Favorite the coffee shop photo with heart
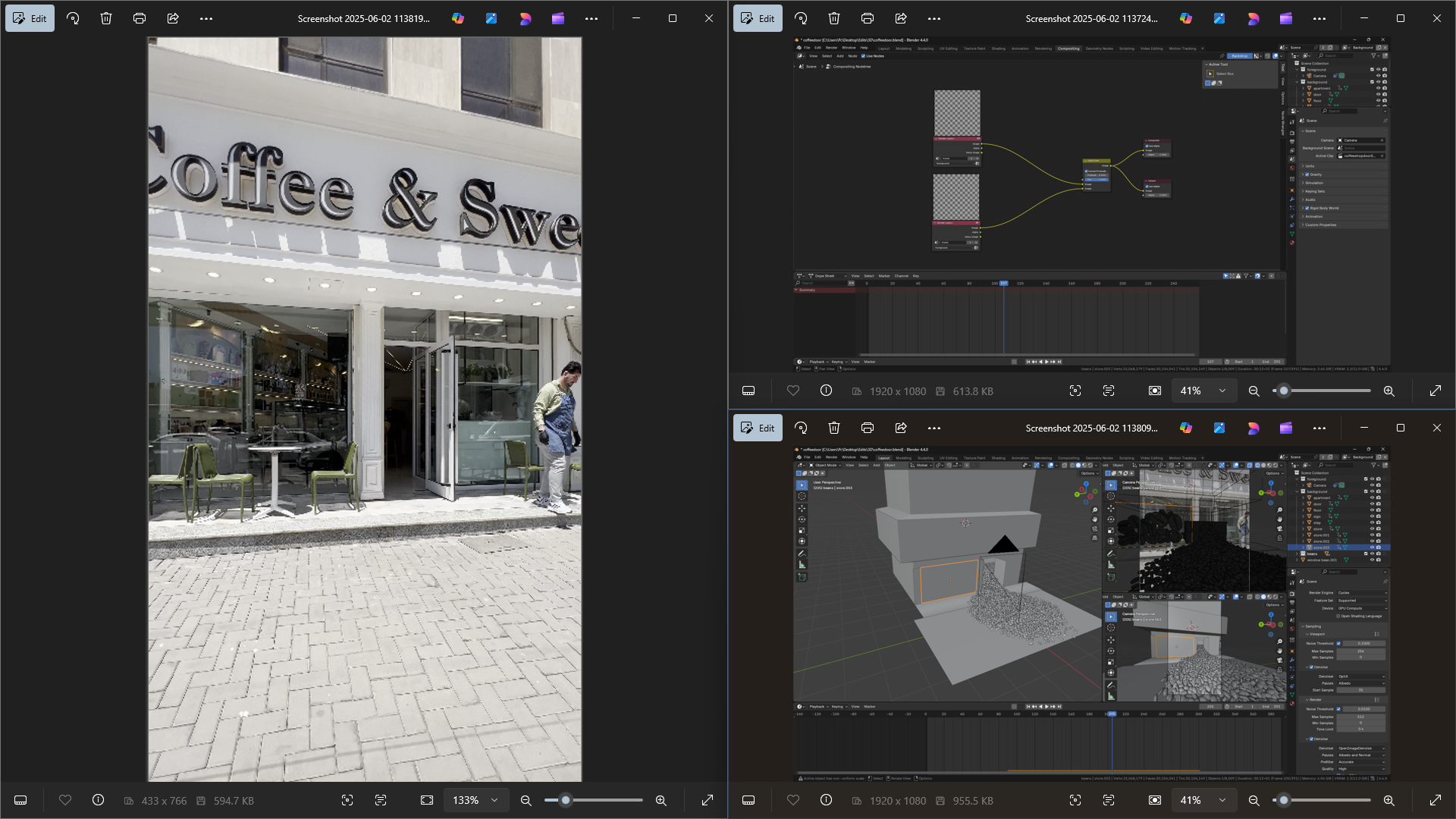 [x=65, y=800]
